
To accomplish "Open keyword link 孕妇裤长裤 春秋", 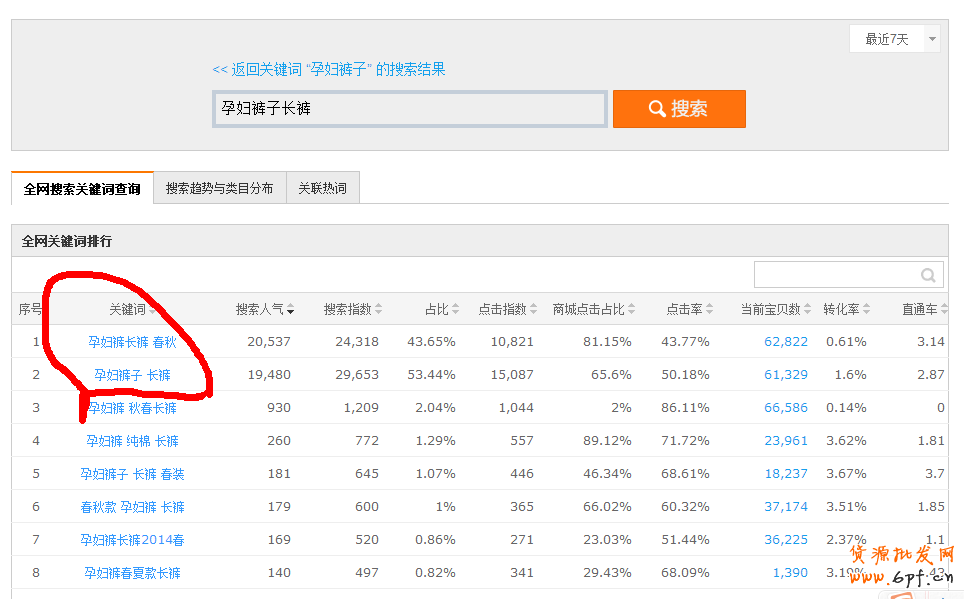I will tap(132, 342).
